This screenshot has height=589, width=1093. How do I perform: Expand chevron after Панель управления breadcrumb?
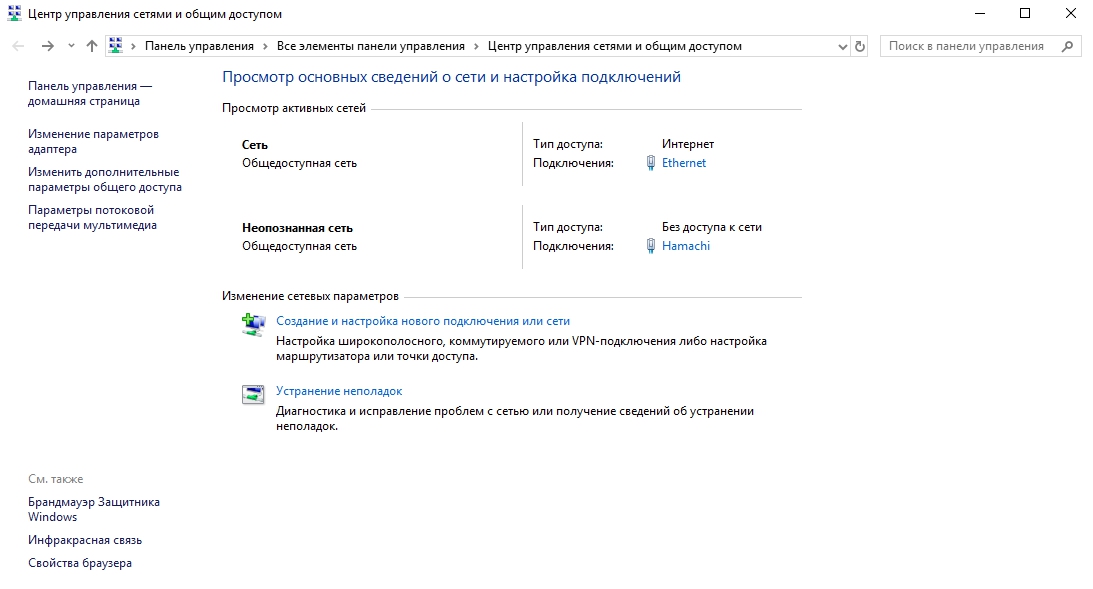click(265, 46)
